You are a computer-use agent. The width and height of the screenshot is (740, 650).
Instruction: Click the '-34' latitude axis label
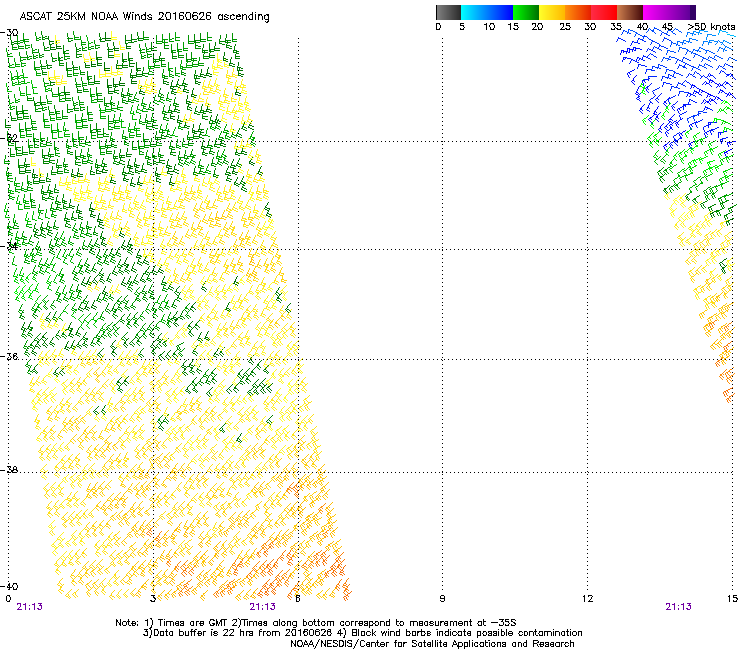[9, 246]
